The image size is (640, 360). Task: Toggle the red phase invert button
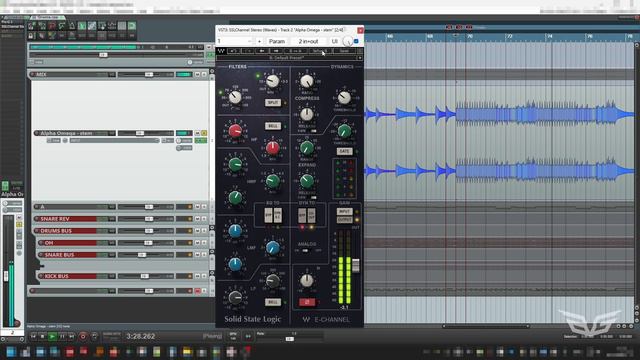(307, 302)
